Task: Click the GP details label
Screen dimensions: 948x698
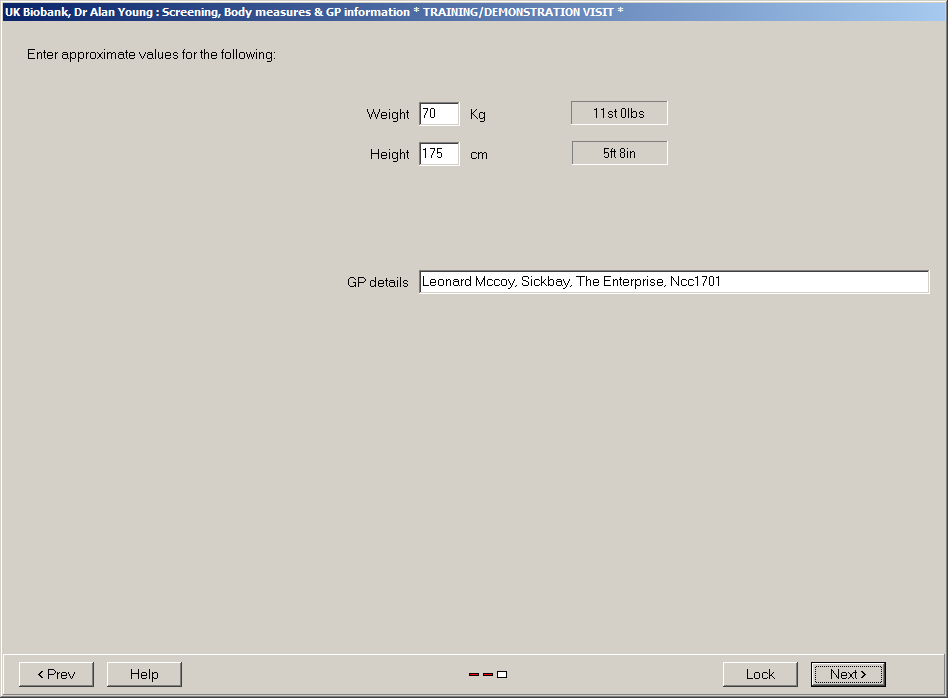Action: [x=377, y=283]
